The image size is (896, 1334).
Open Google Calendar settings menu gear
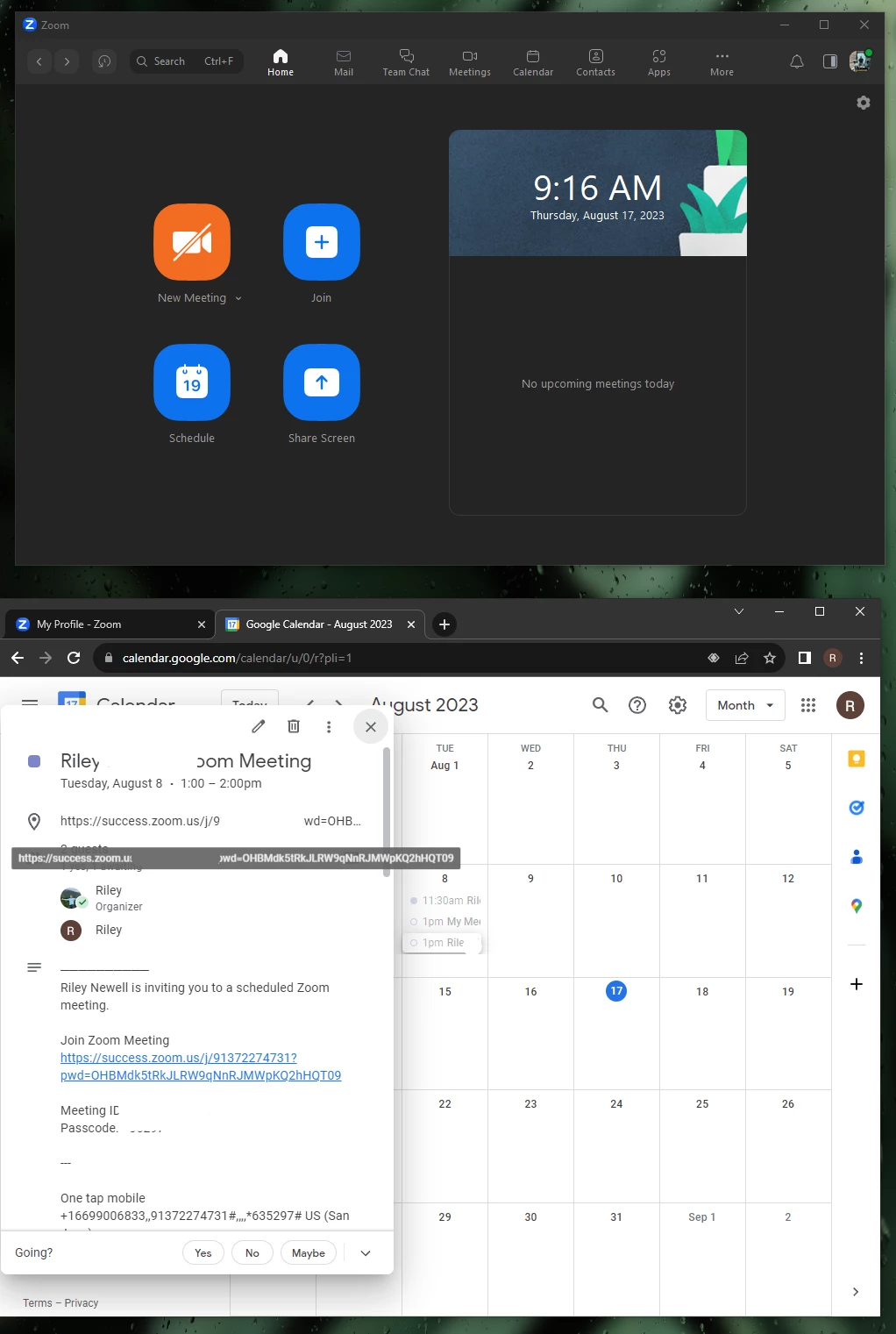[678, 705]
